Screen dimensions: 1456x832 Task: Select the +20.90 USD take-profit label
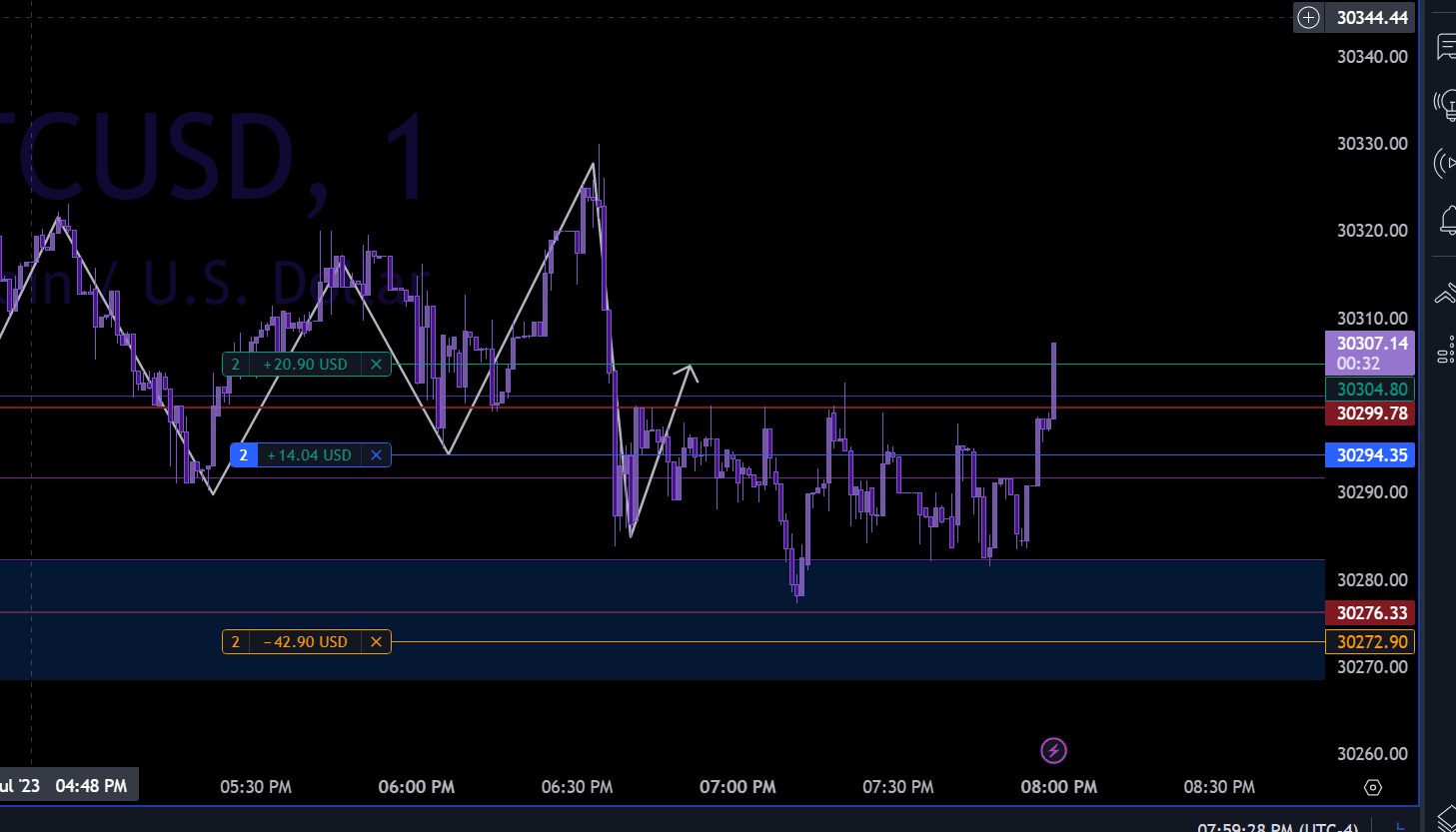point(306,365)
